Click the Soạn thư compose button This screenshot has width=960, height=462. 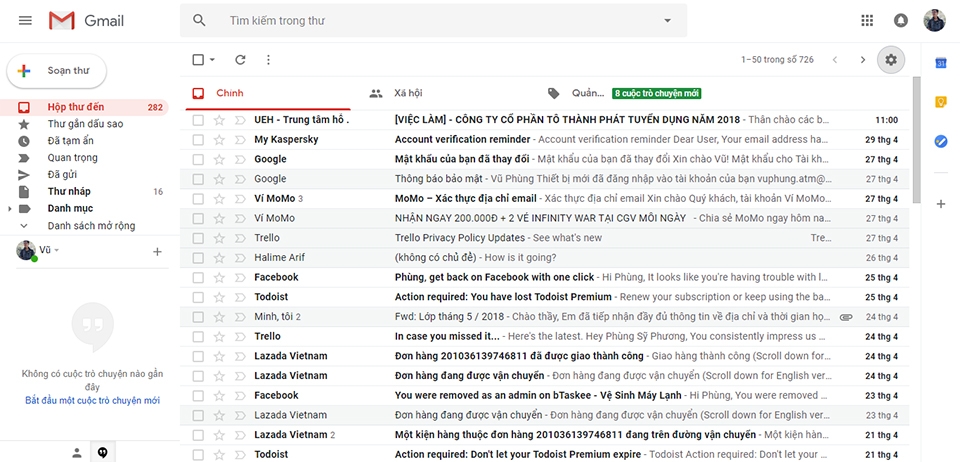56,71
